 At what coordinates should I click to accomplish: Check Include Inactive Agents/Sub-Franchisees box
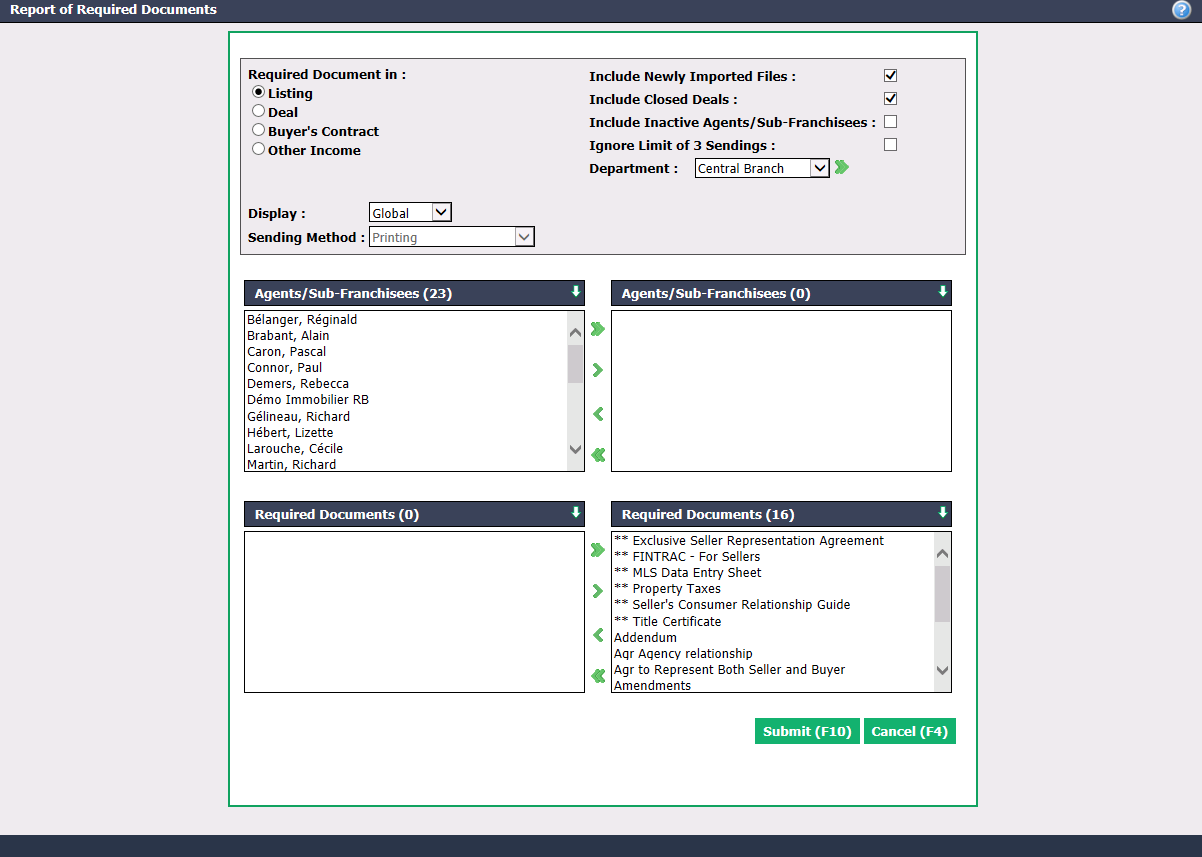pos(890,122)
